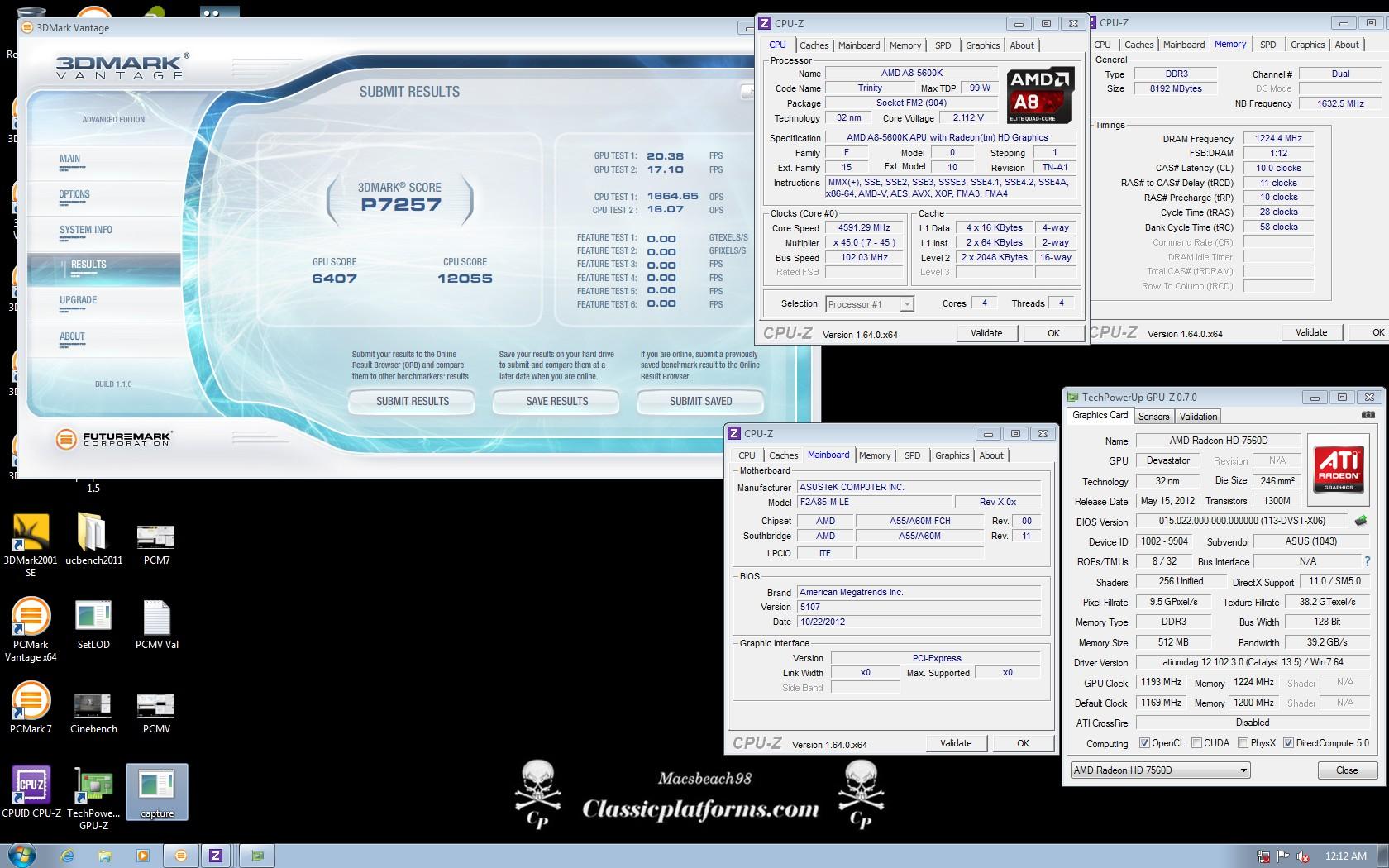Open Windows Media Player taskbar icon

142,856
